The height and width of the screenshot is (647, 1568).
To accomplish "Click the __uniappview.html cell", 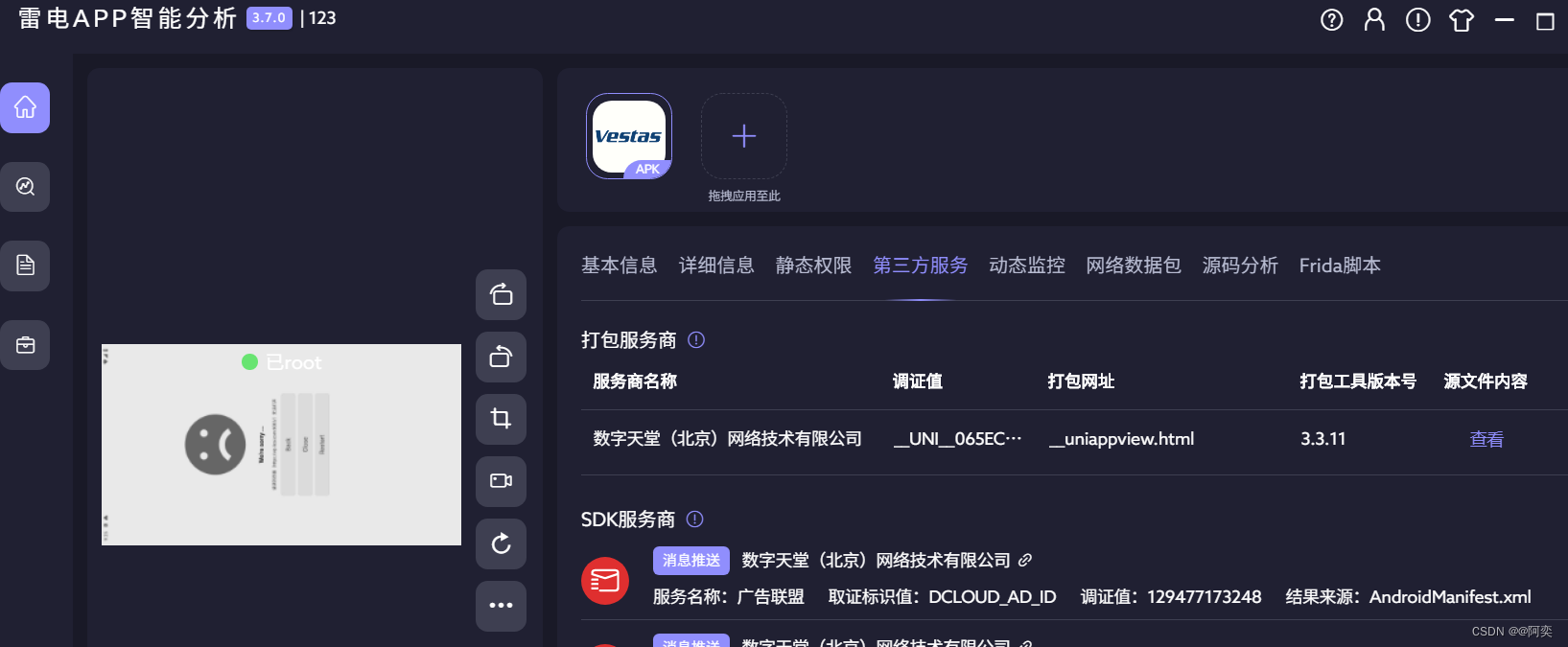I will point(1121,439).
